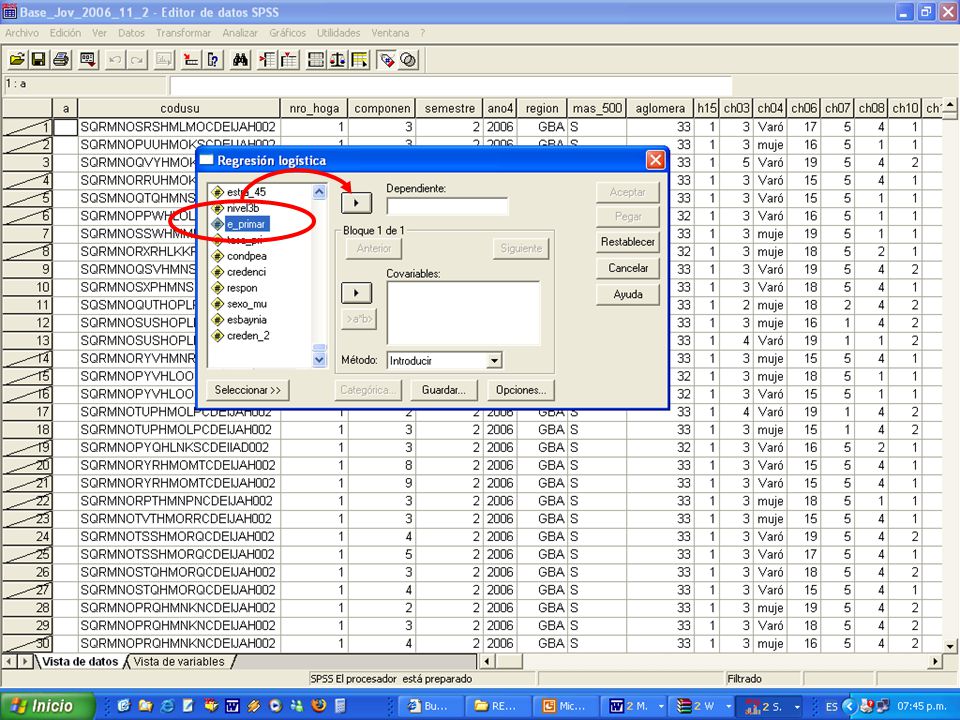Click the Go to chart toolbar icon
Screen dimensions: 960x720
(163, 59)
